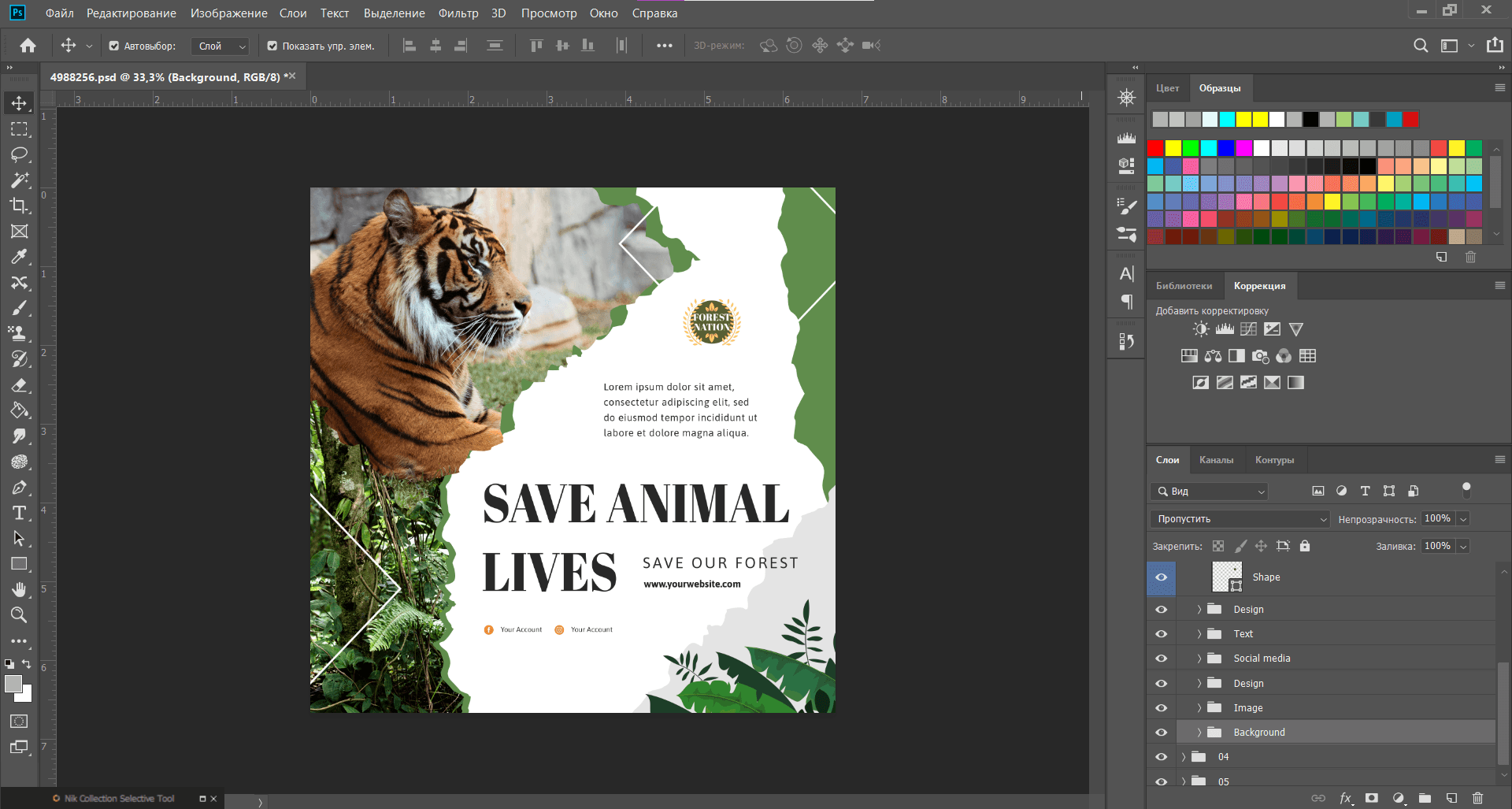
Task: Open the Фильтр menu
Action: pyautogui.click(x=458, y=13)
